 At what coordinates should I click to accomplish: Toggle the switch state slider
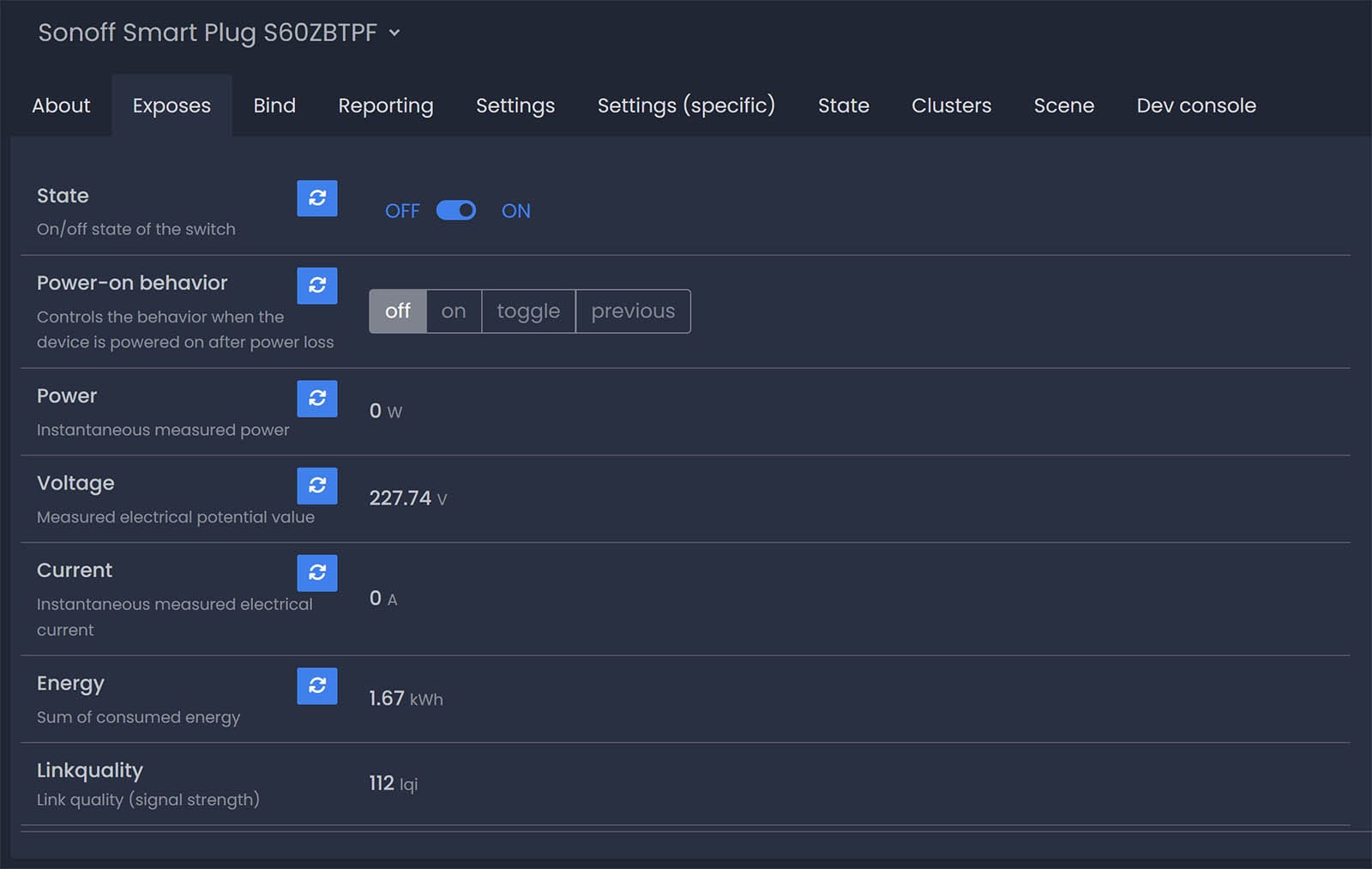click(x=456, y=211)
